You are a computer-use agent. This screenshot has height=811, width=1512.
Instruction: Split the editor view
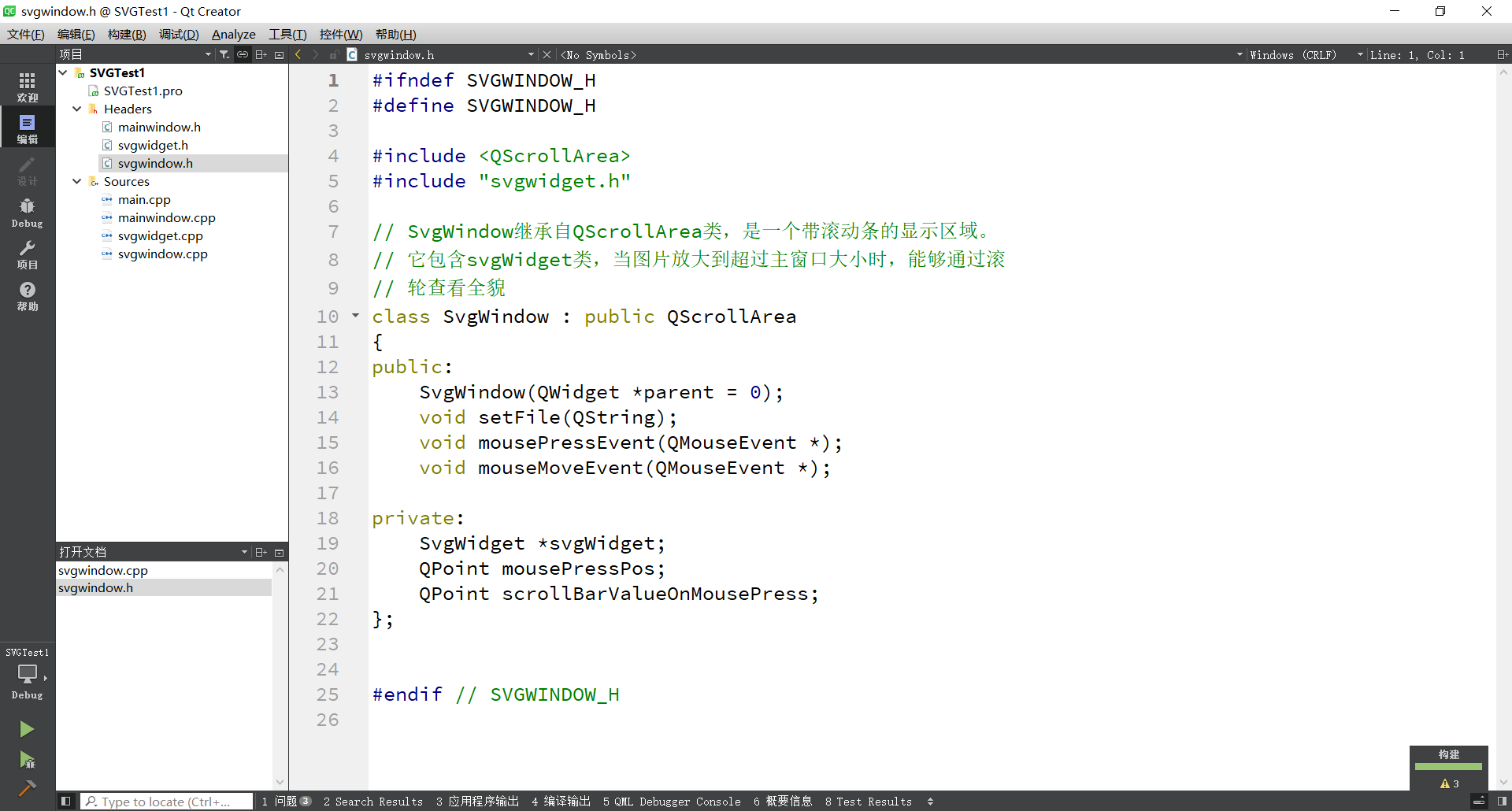pyautogui.click(x=1503, y=54)
